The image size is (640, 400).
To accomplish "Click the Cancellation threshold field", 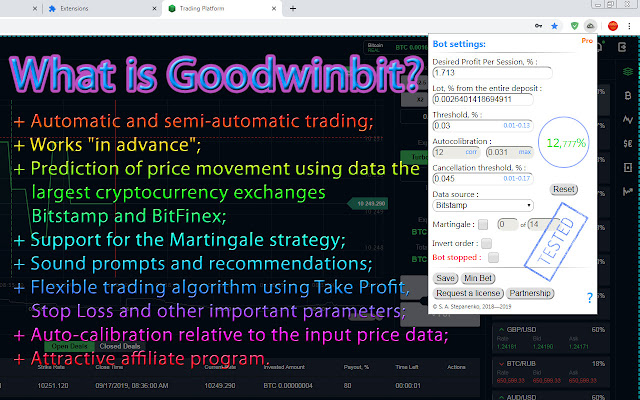I will pos(483,179).
